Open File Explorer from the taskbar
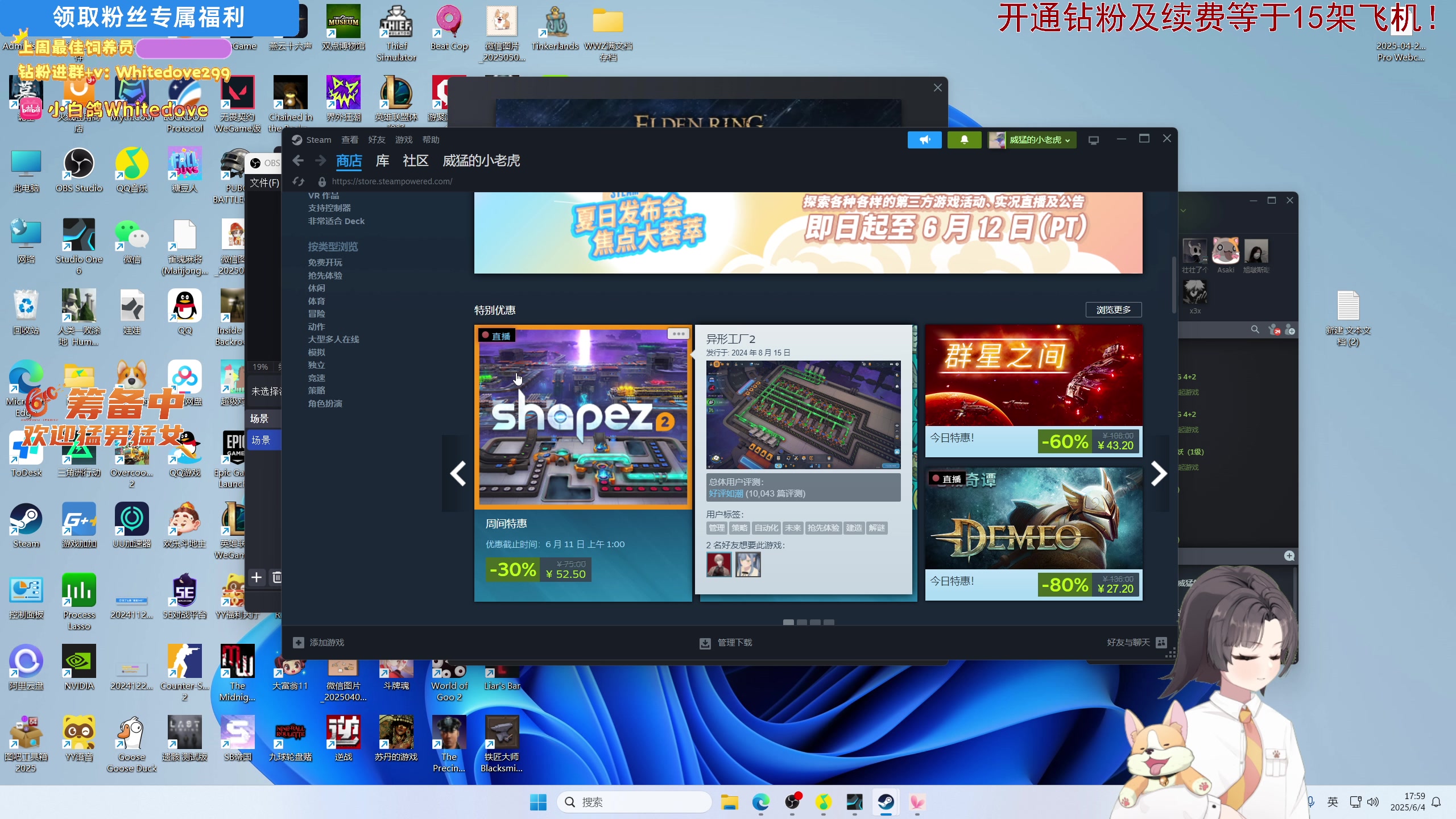This screenshot has height=819, width=1456. (x=730, y=803)
